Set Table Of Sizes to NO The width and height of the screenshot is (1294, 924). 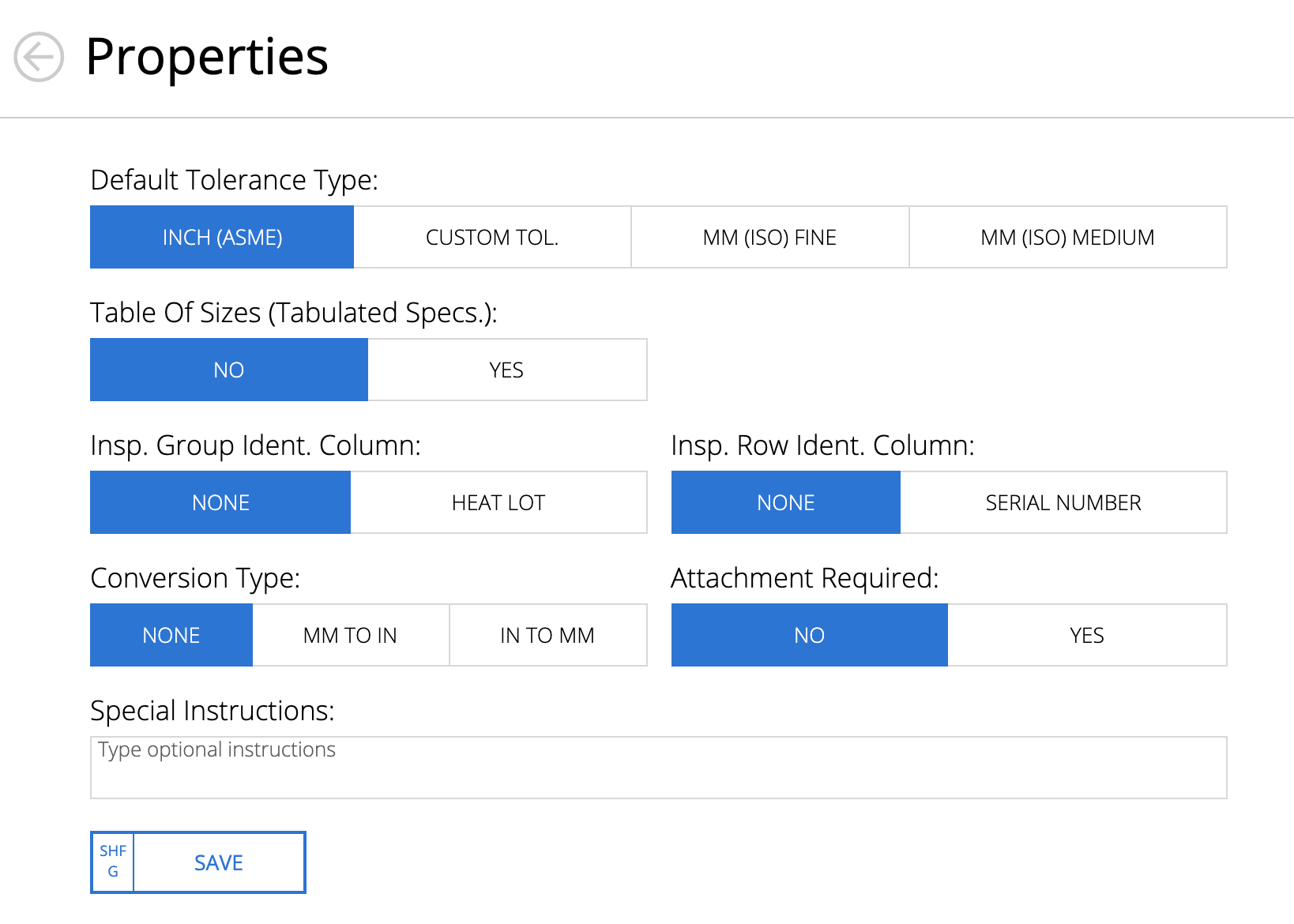point(229,370)
